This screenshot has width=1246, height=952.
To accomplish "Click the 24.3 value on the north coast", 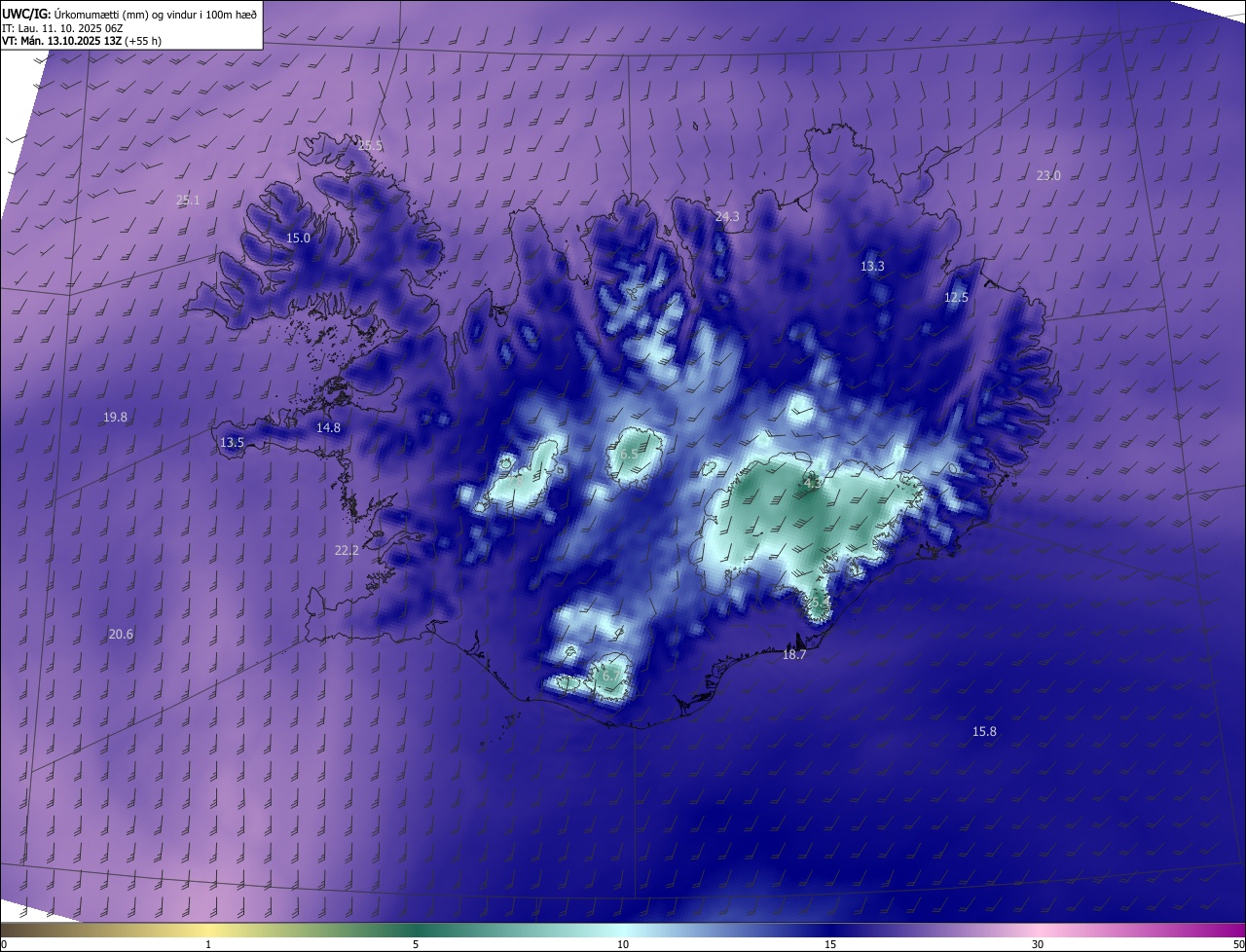I will 727,217.
